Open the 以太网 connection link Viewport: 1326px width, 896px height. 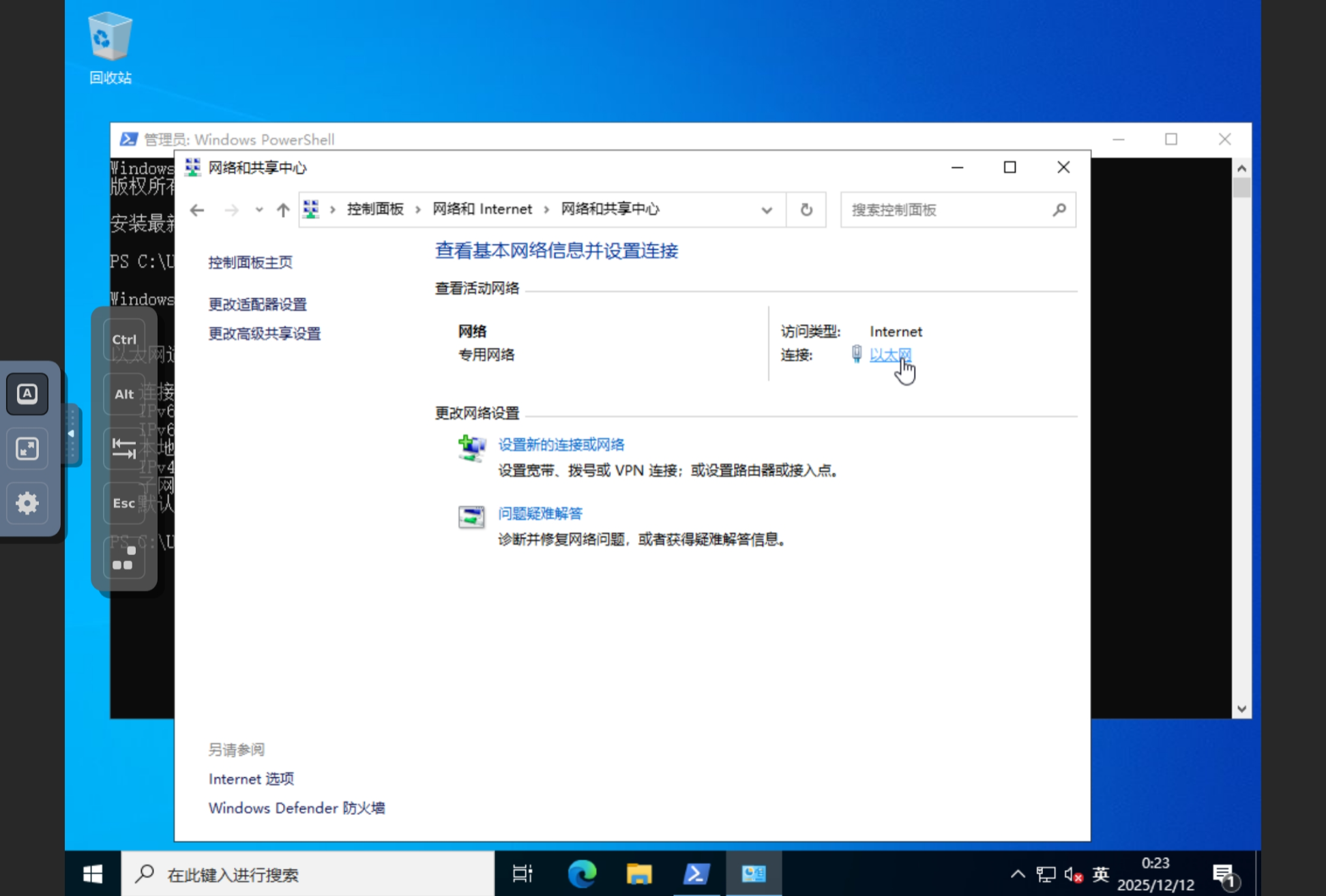(x=890, y=355)
